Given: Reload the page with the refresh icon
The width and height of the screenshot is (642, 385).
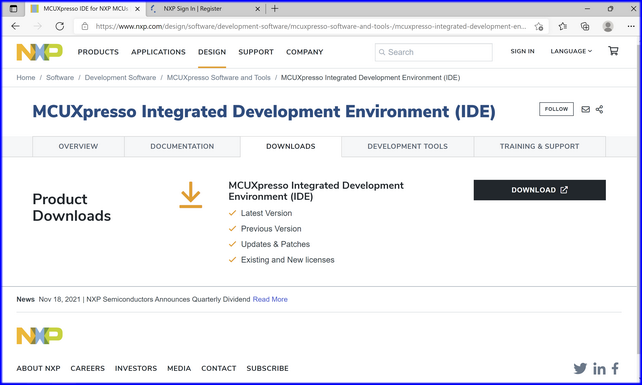Looking at the screenshot, I should [x=60, y=26].
